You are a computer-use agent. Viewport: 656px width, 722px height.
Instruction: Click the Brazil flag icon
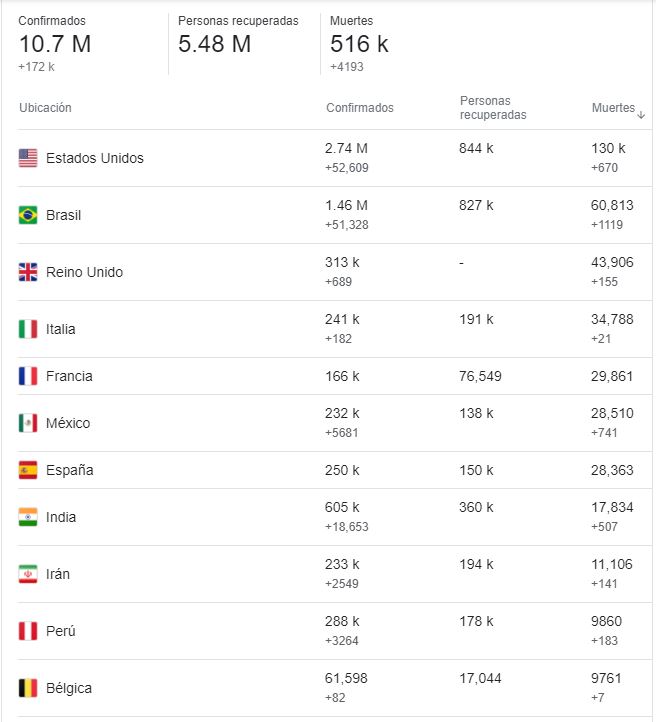coord(28,215)
